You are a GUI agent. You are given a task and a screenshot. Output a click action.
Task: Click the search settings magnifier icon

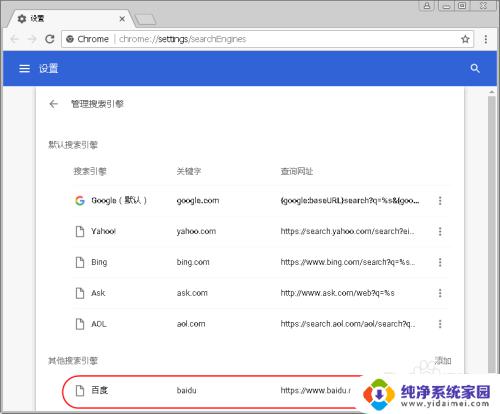coord(475,68)
